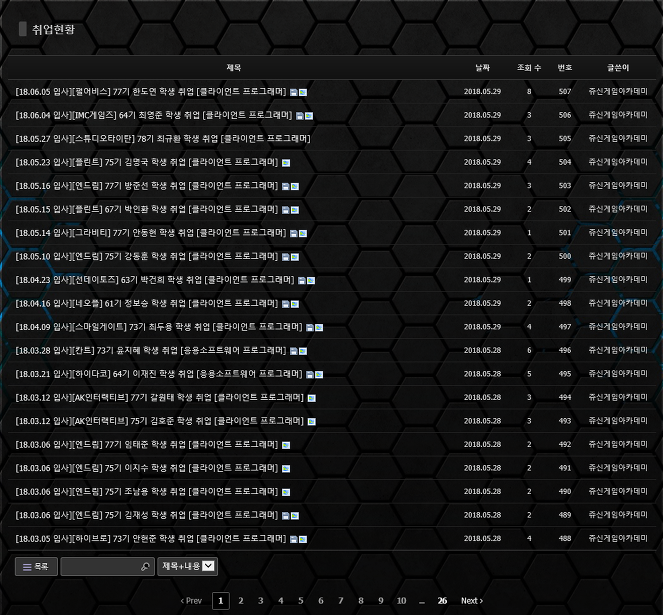
Task: Click image icon on 스마일게이트 post 497
Action: click(x=319, y=328)
